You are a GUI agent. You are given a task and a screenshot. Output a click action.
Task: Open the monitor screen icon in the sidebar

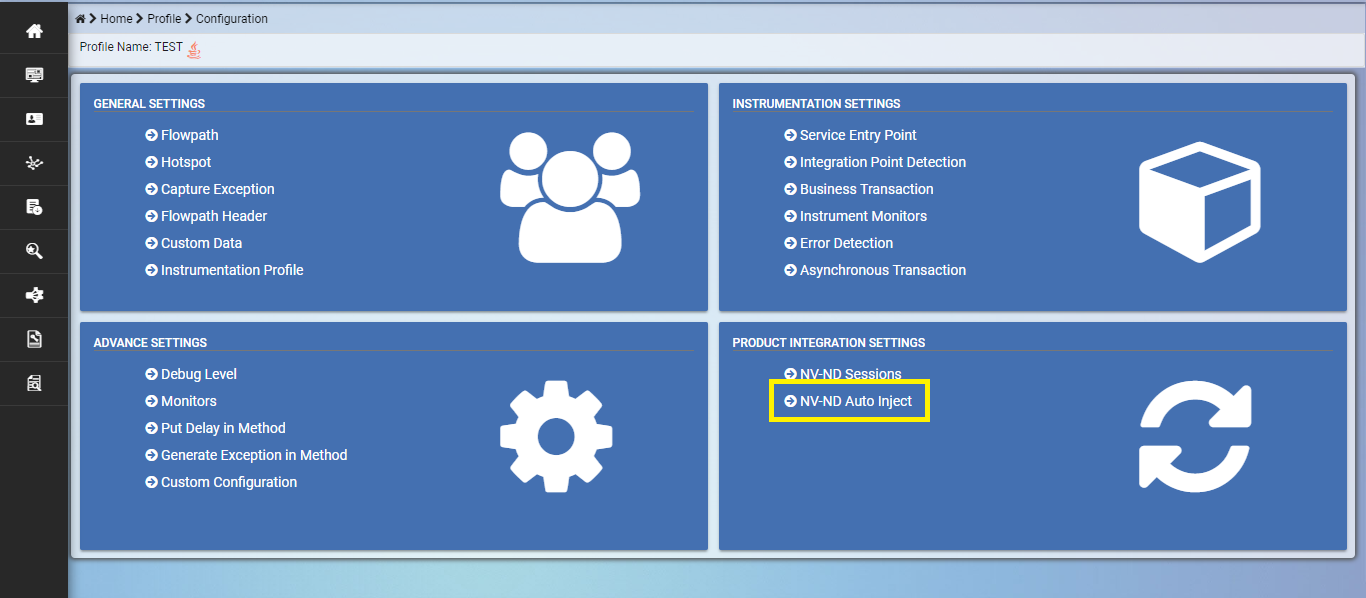coord(34,75)
